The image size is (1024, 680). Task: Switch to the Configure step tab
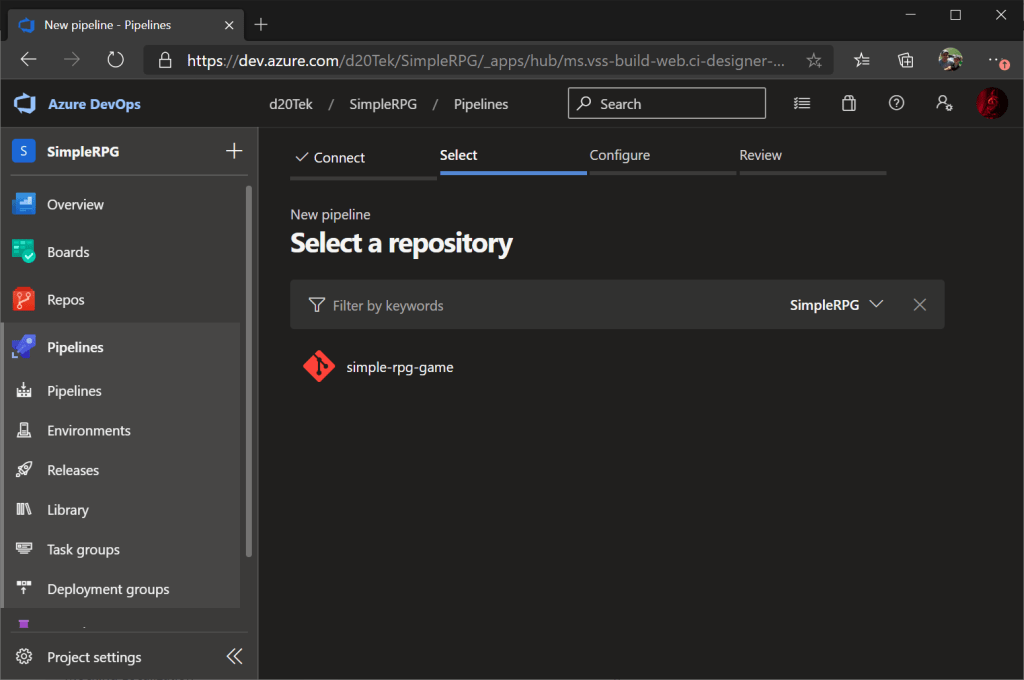[620, 156]
